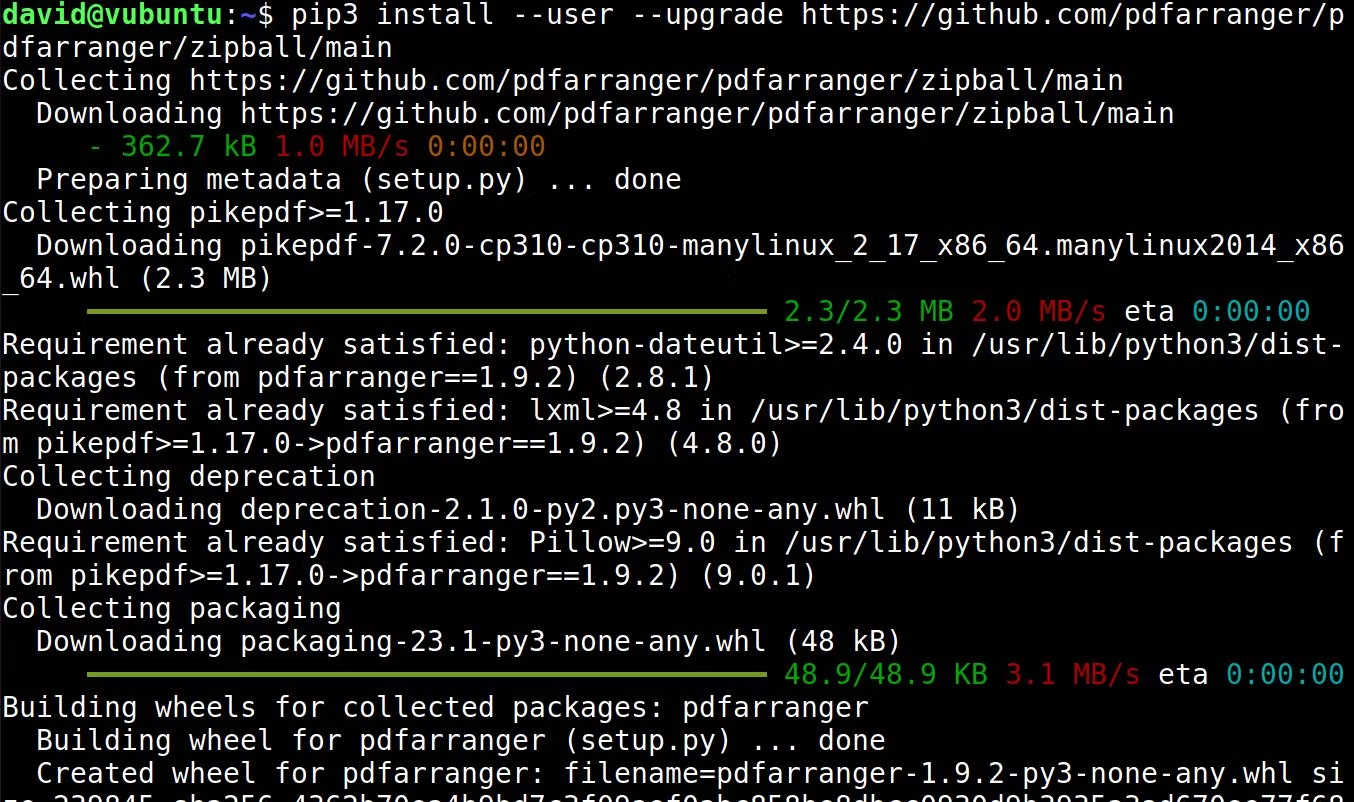Click the lxml>=4.8 requirement line
The height and width of the screenshot is (802, 1354).
pyautogui.click(x=677, y=427)
